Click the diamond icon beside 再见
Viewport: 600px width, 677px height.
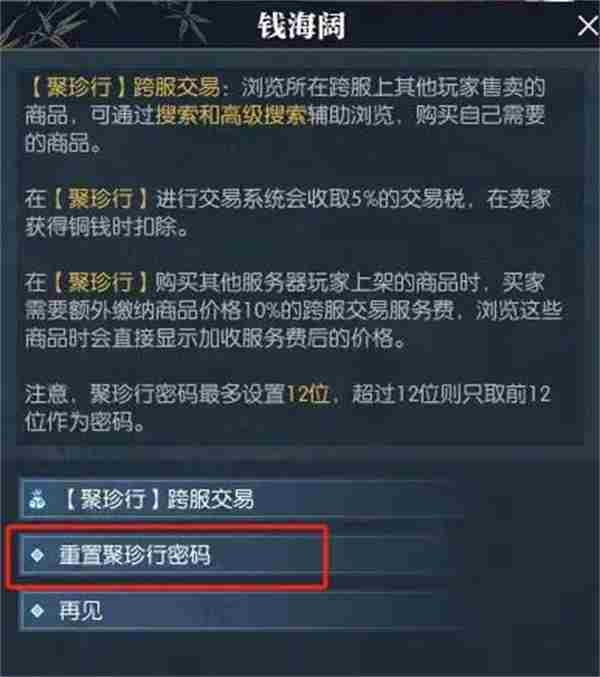coord(38,611)
